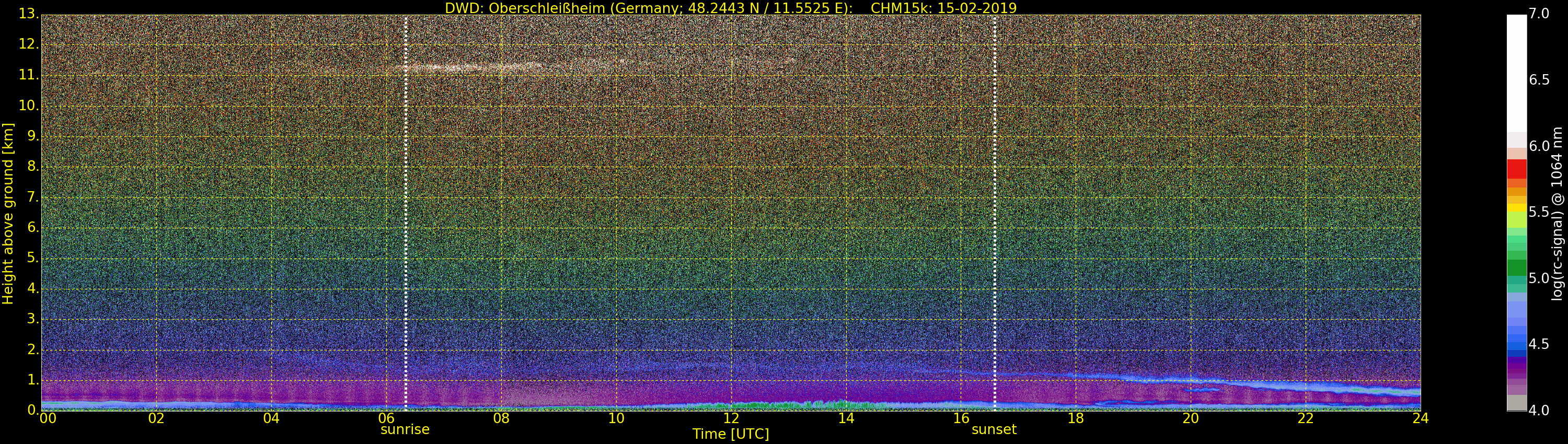The width and height of the screenshot is (1568, 444).
Task: Select the dark green band in the colorbar
Action: (1516, 267)
